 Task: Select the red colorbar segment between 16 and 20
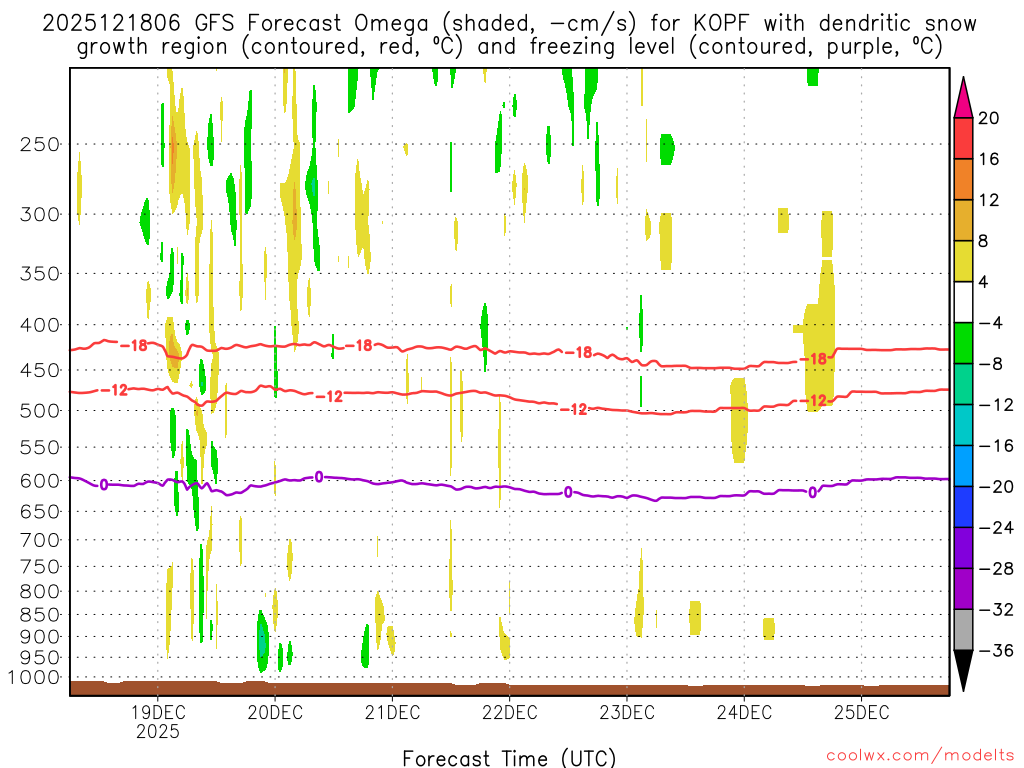pos(964,138)
